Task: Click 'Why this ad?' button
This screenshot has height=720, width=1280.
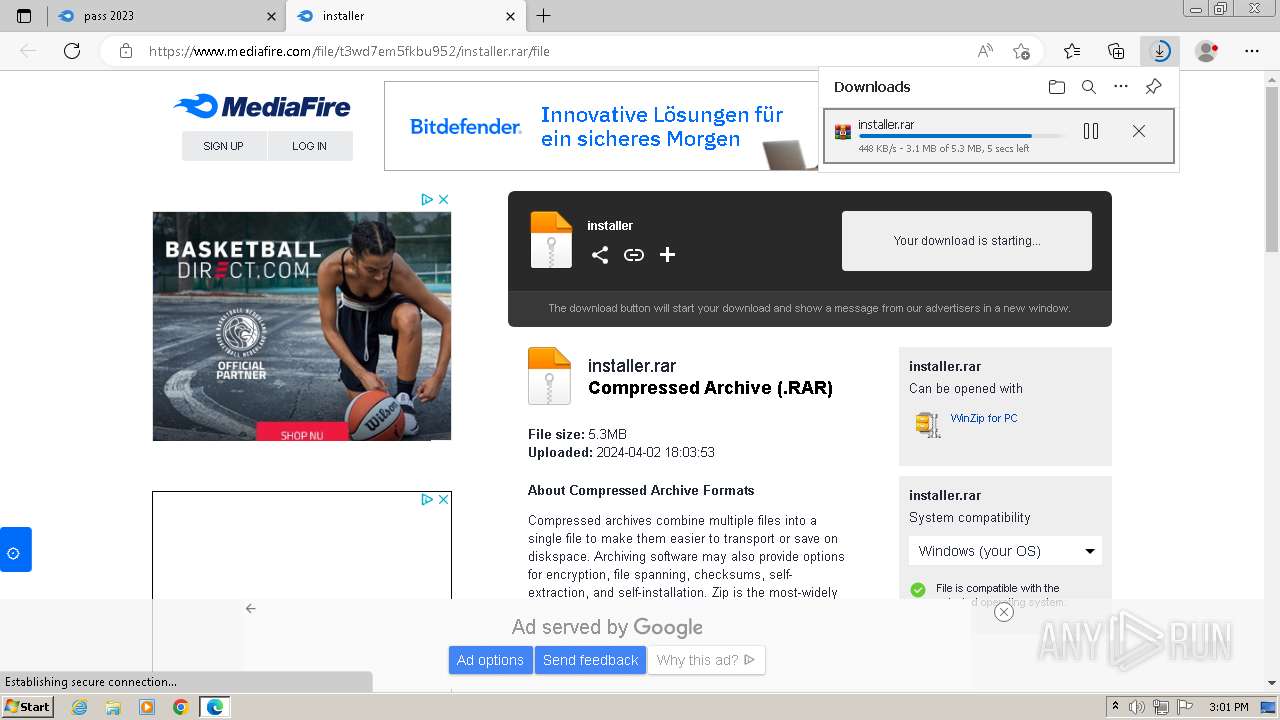Action: [706, 660]
